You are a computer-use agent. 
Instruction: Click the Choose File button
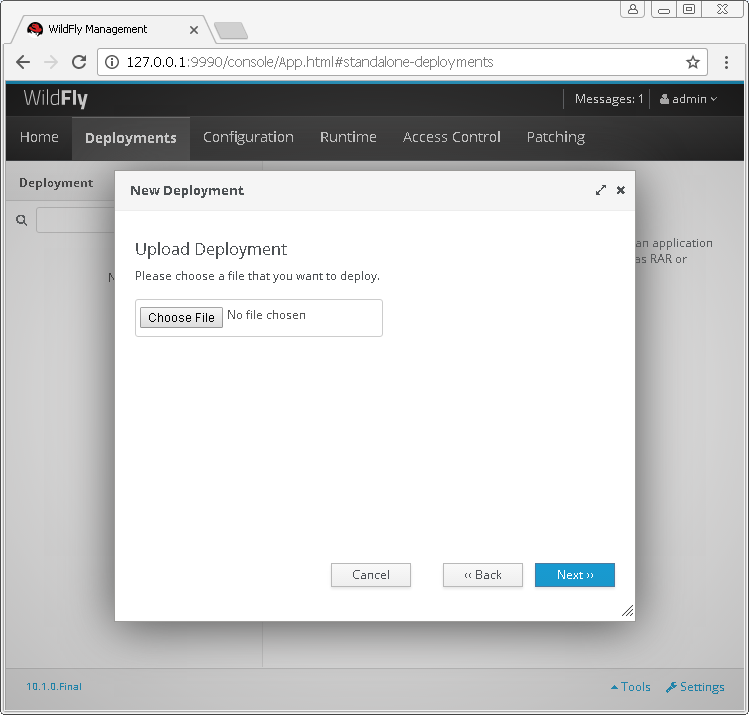point(182,318)
